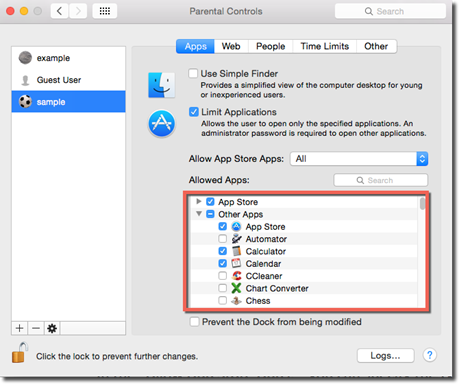Click the forward navigation arrow
The height and width of the screenshot is (384, 459).
point(78,11)
